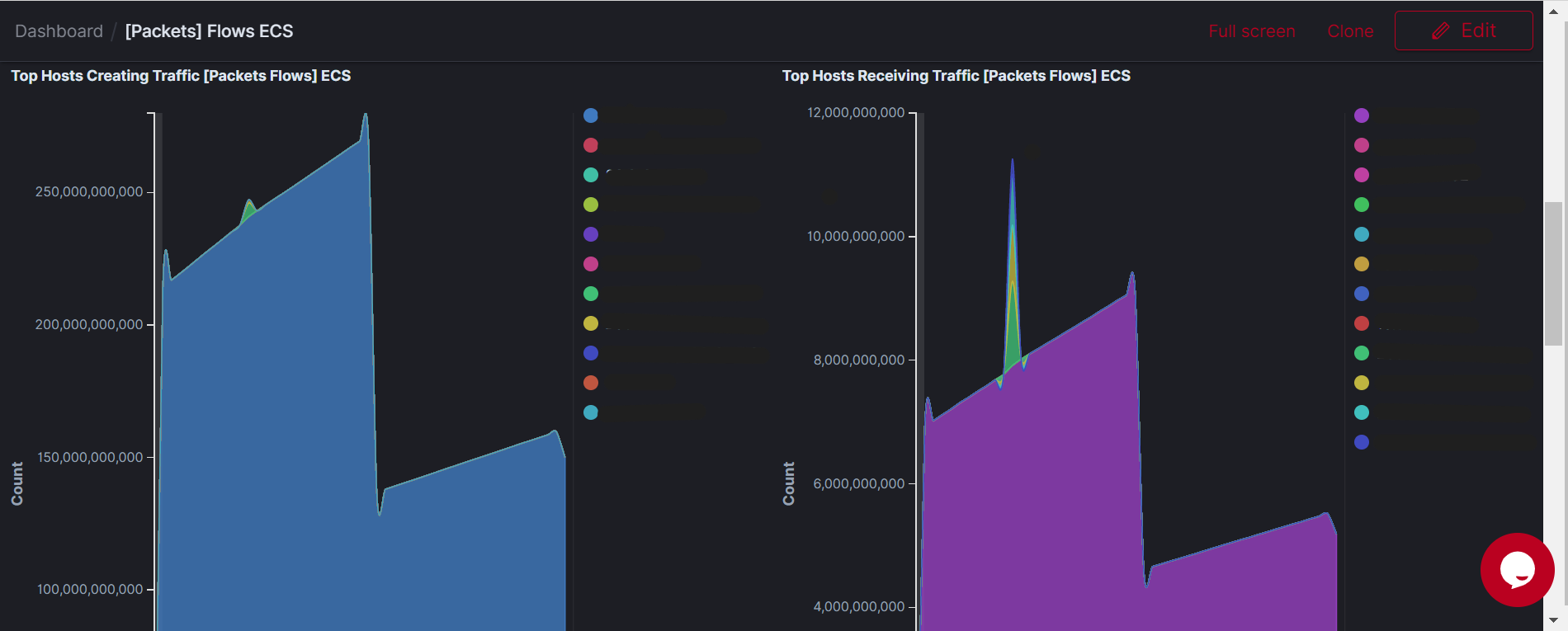Click the 8,000,000,000 axis label

(859, 360)
